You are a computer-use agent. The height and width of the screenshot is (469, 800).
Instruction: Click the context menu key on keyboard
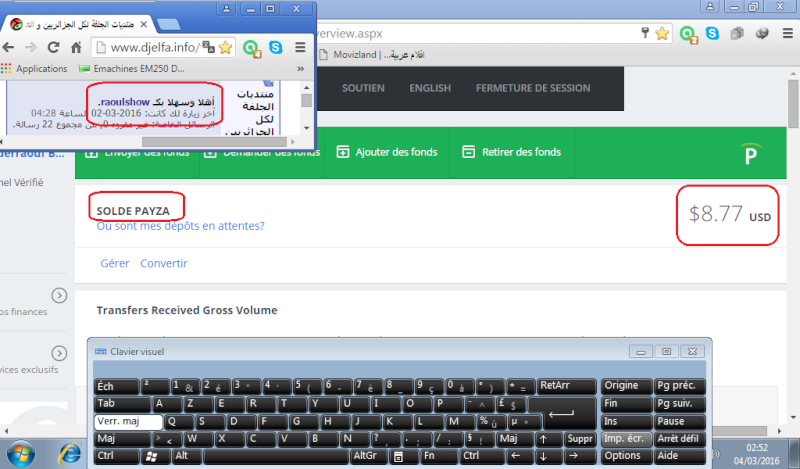[405, 456]
